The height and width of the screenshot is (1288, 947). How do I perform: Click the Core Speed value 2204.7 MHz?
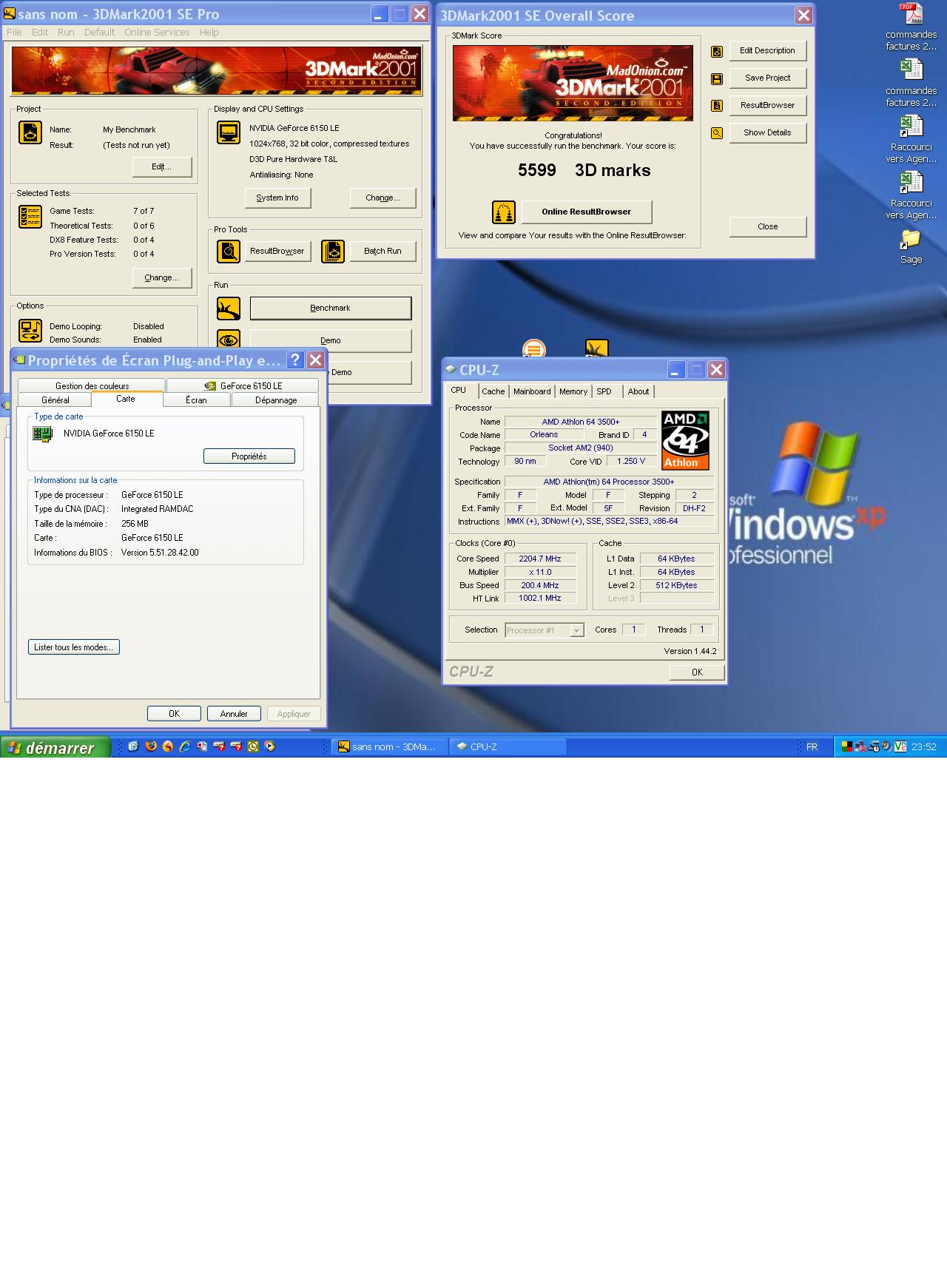pos(540,559)
